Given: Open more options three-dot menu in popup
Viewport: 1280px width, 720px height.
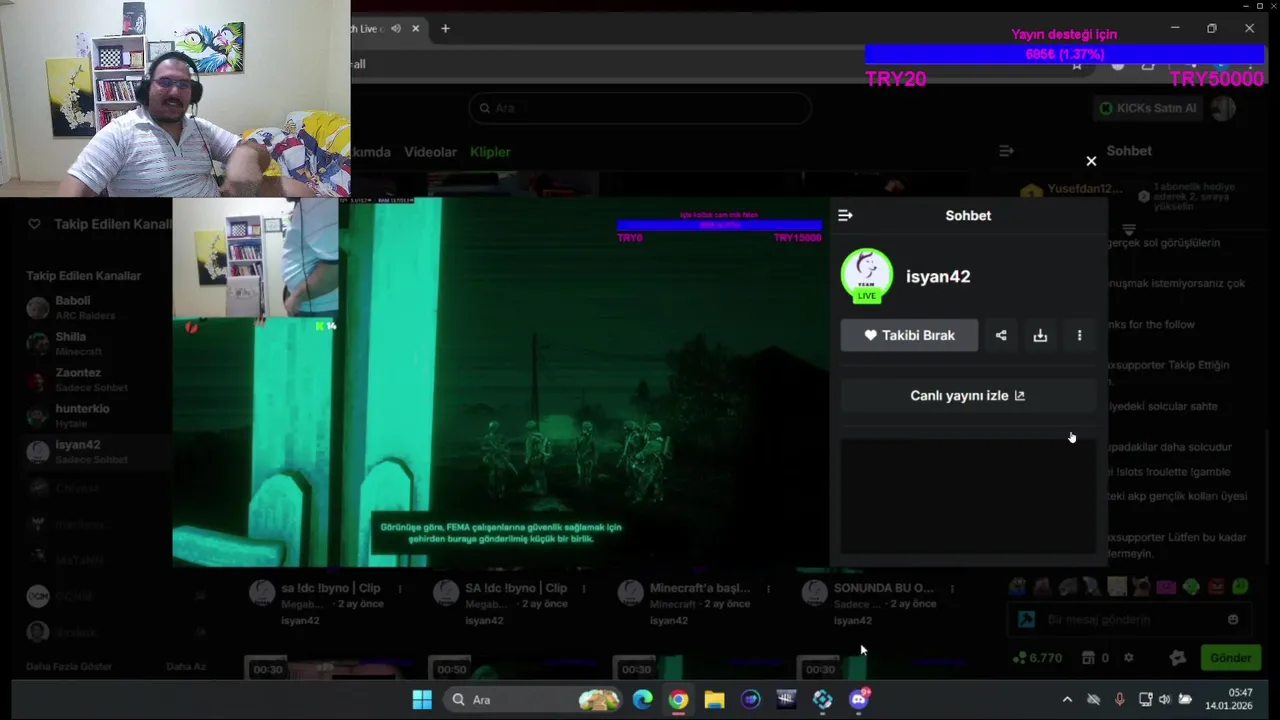Looking at the screenshot, I should [x=1079, y=335].
